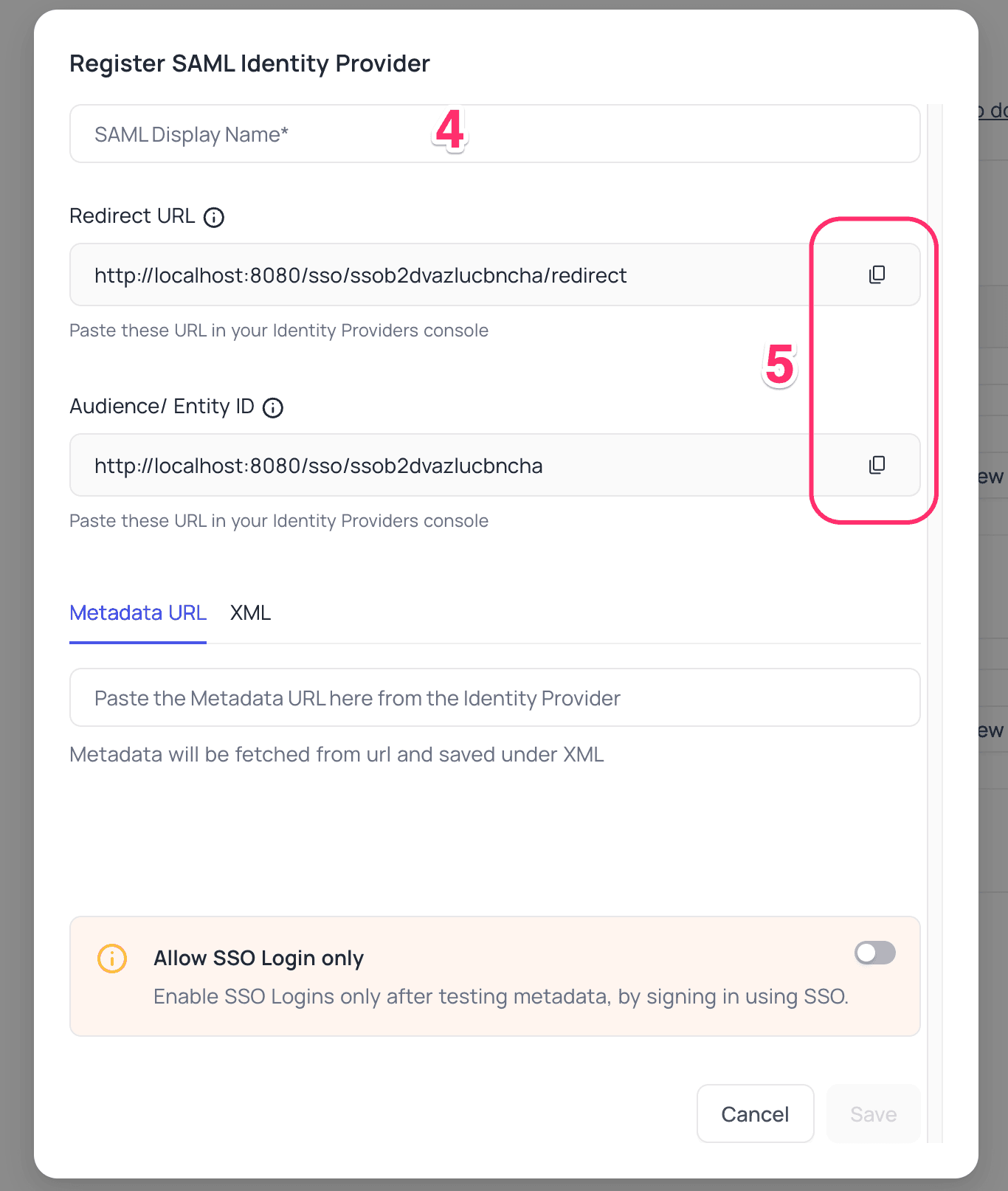Image resolution: width=1008 pixels, height=1191 pixels.
Task: Select the Redirect URL text field
Action: pos(406,274)
